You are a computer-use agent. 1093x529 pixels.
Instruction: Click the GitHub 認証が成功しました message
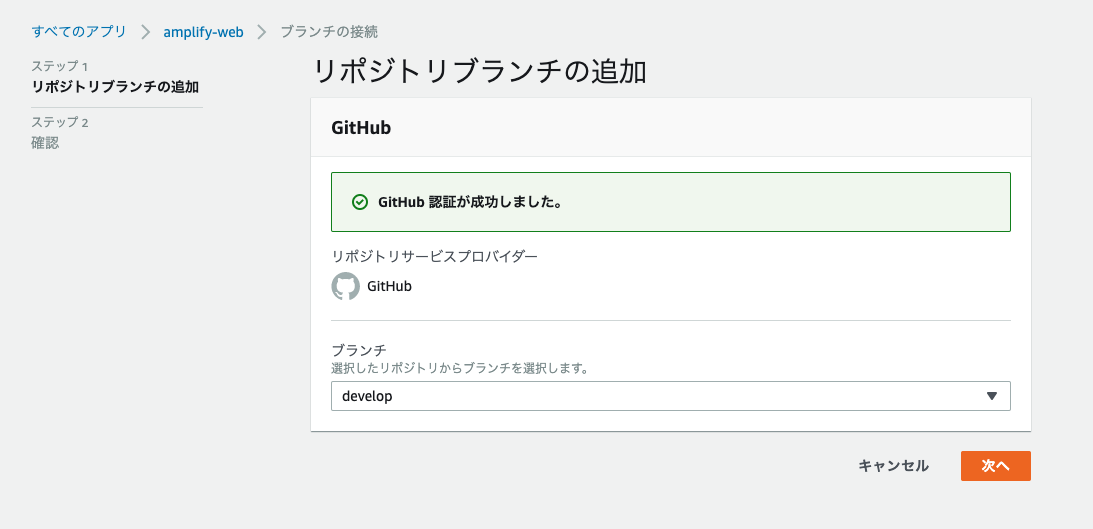pyautogui.click(x=469, y=202)
